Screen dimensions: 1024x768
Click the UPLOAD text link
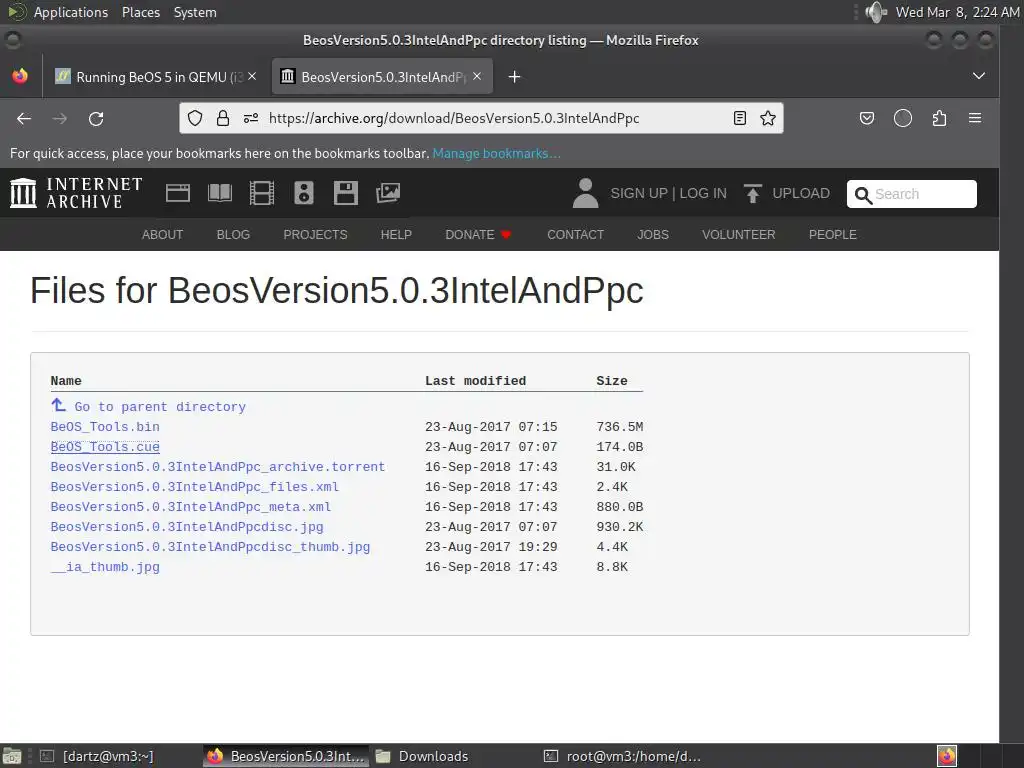click(801, 193)
